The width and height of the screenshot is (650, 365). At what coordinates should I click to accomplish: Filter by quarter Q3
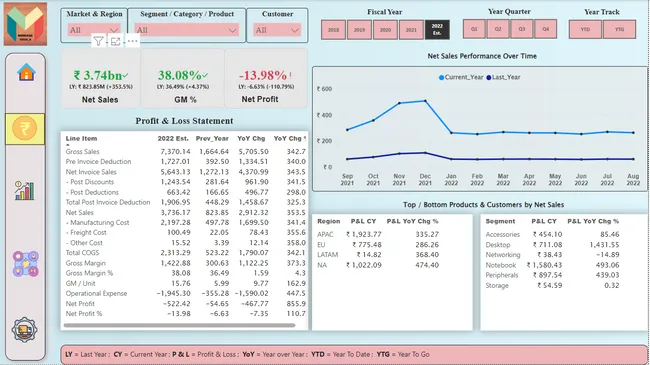click(522, 29)
